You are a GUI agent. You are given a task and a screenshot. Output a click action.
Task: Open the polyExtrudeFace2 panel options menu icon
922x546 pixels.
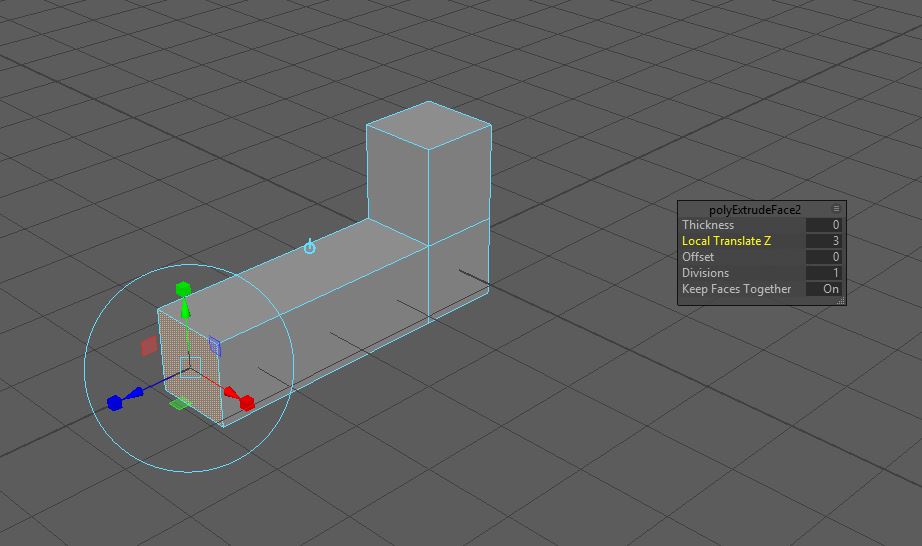pyautogui.click(x=836, y=209)
